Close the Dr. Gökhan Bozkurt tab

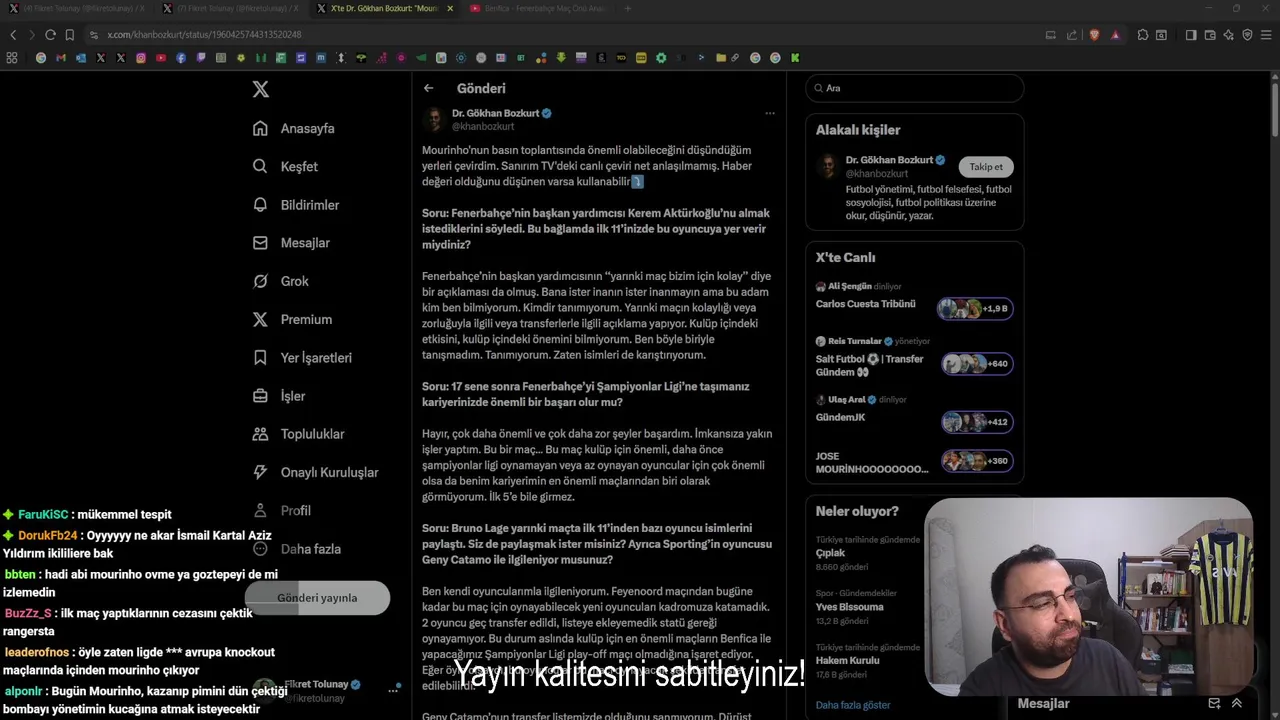450,9
